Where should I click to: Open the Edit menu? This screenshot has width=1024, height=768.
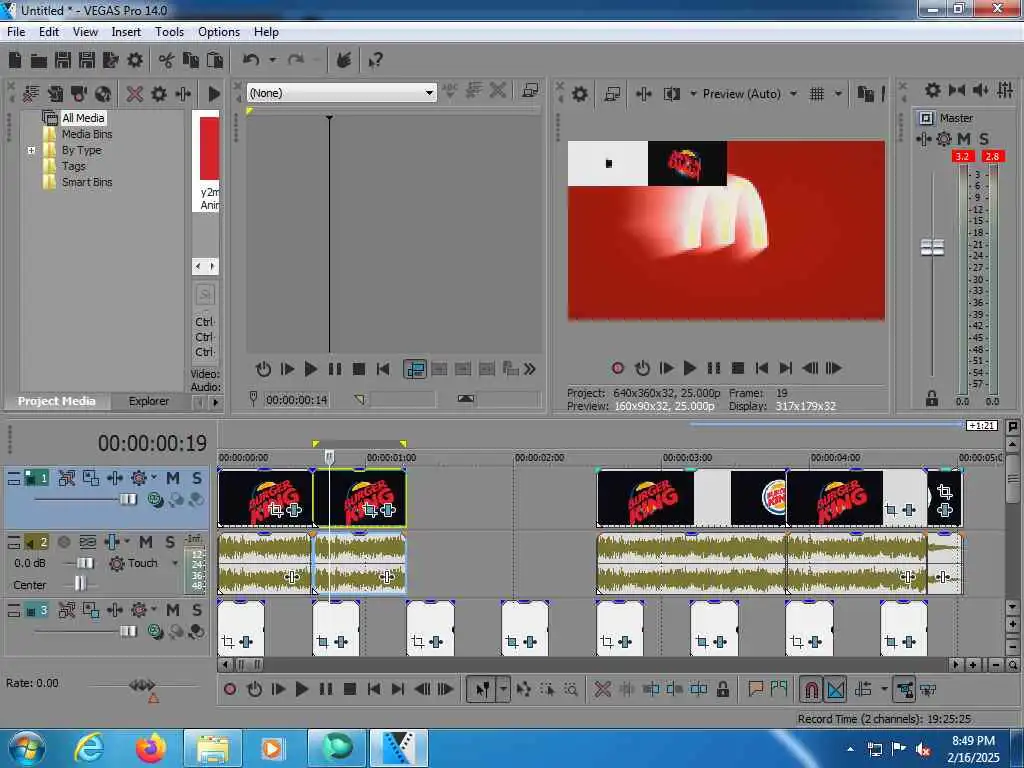tap(49, 31)
